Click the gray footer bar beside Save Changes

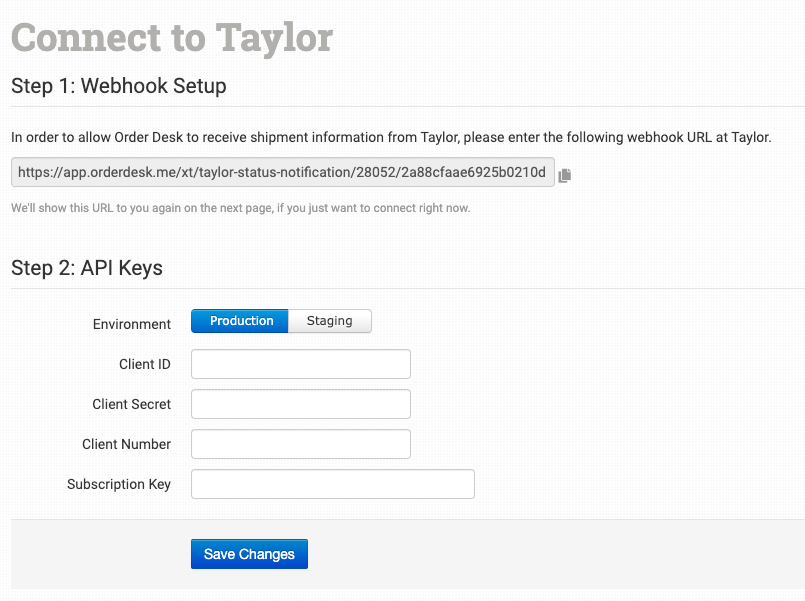pos(550,554)
